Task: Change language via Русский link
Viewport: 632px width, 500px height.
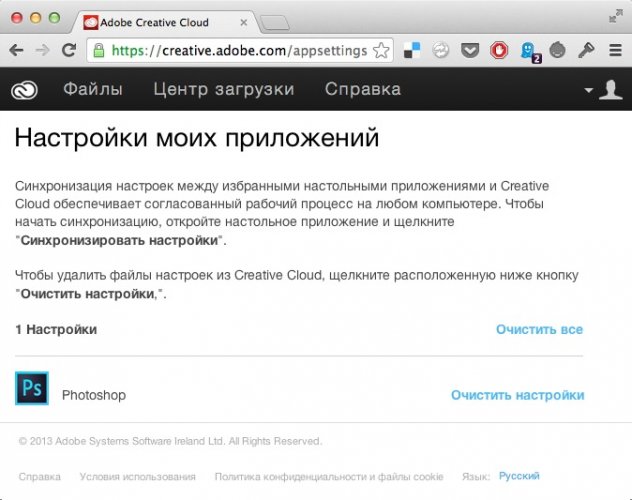Action: (x=519, y=476)
